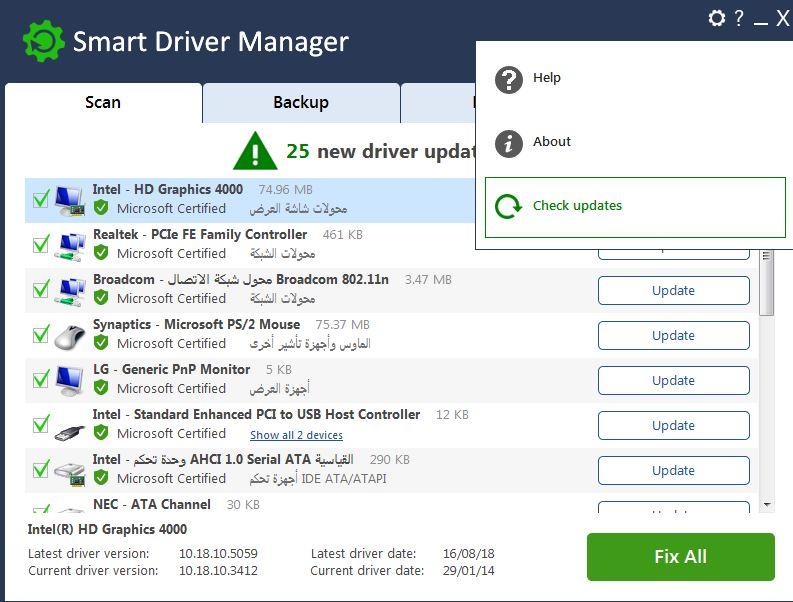The width and height of the screenshot is (793, 602).
Task: Click the Broadcom network adapter icon
Action: click(x=70, y=291)
